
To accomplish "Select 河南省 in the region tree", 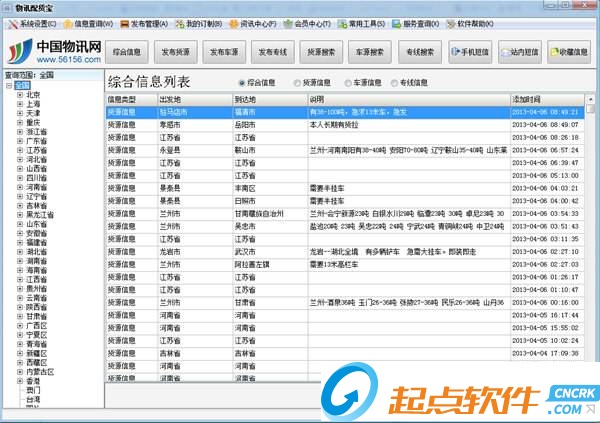I will (x=36, y=187).
